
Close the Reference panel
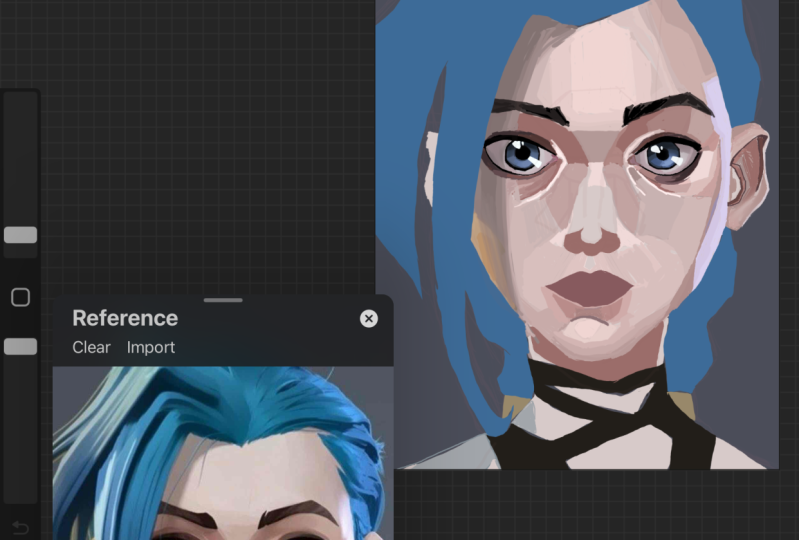pos(369,318)
